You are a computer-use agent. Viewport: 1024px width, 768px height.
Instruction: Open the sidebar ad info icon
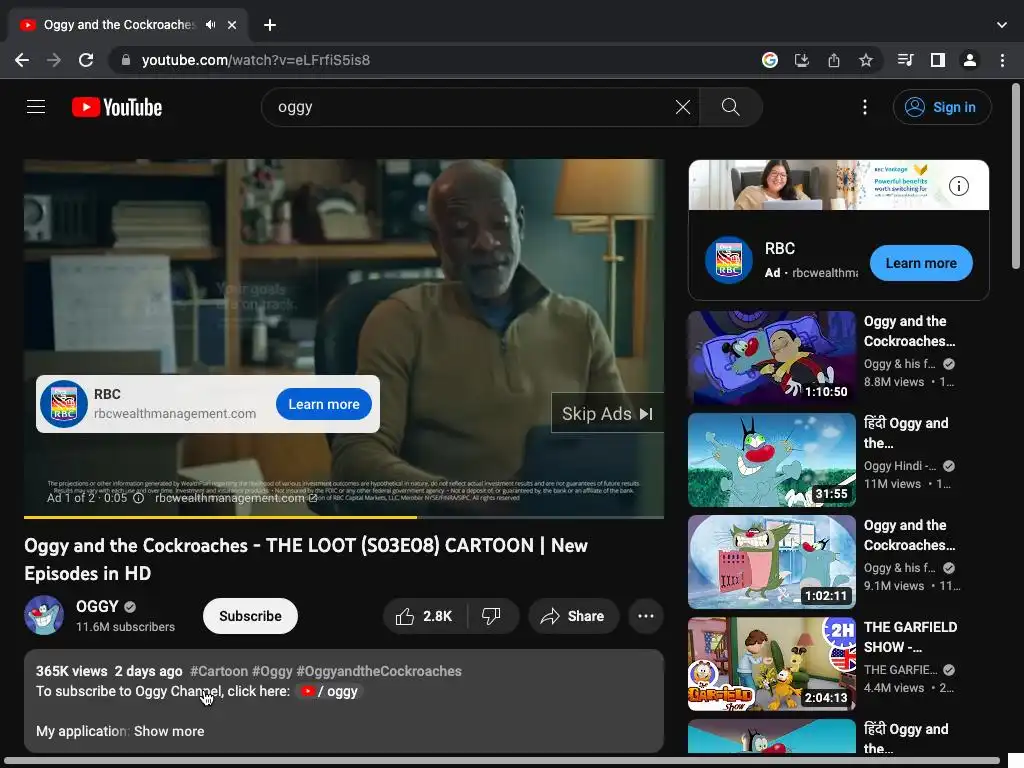[959, 186]
